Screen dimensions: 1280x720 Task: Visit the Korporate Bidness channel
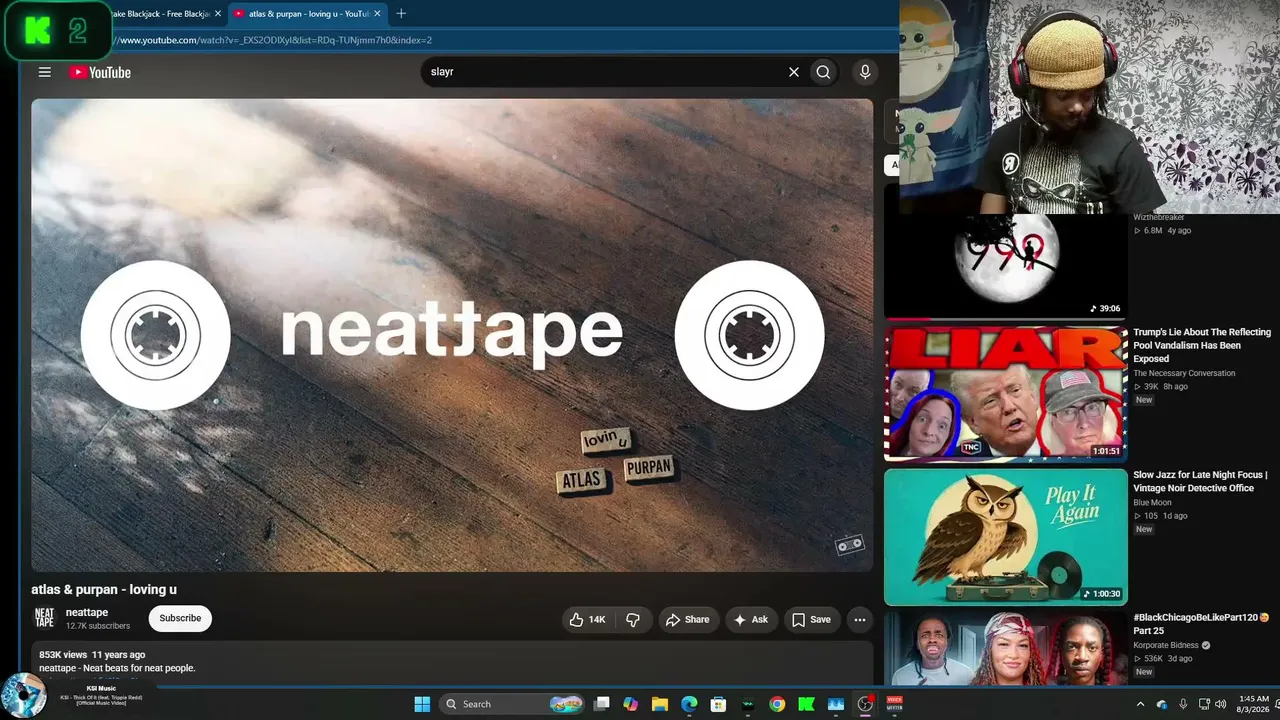1167,646
